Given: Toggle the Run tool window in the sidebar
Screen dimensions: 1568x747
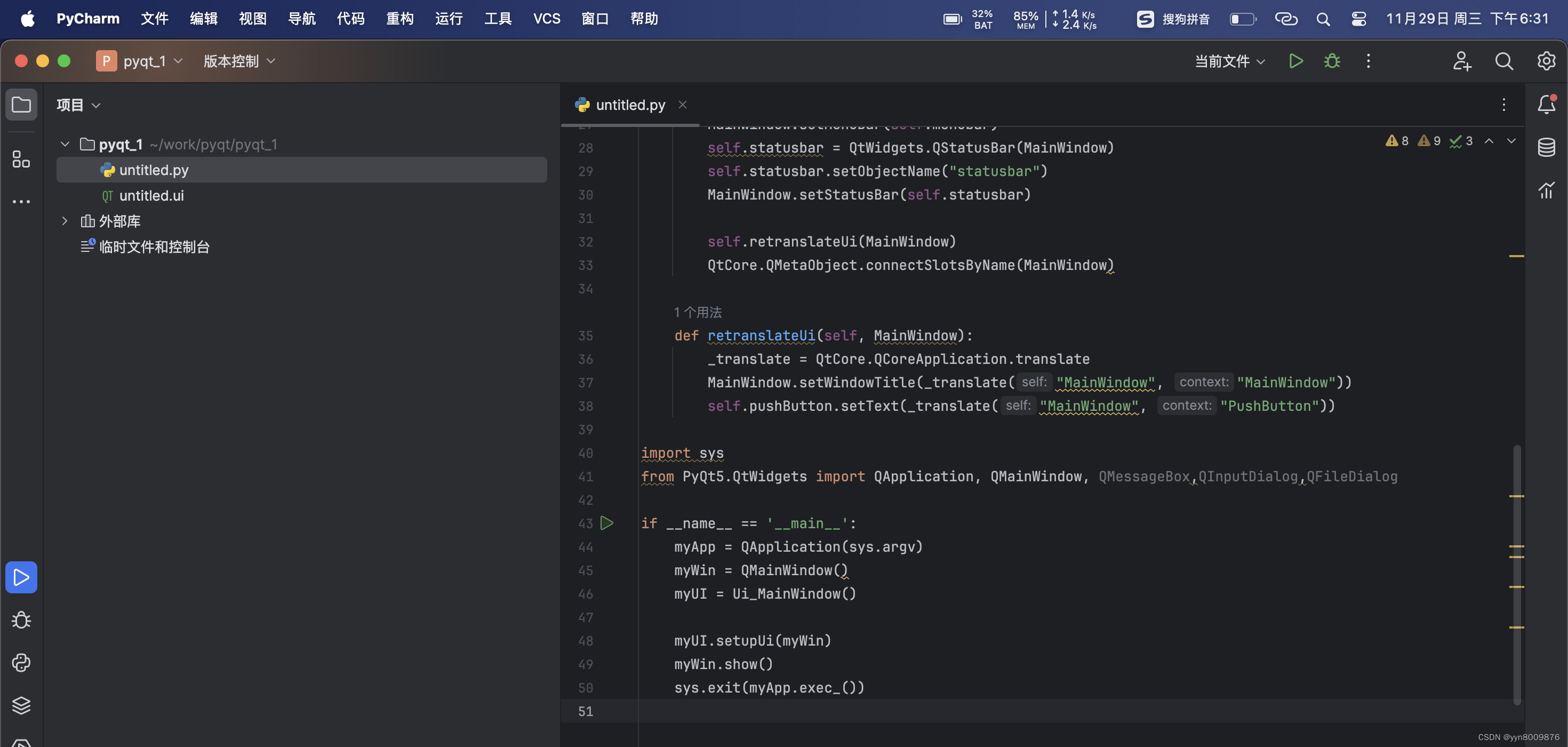Looking at the screenshot, I should (21, 577).
